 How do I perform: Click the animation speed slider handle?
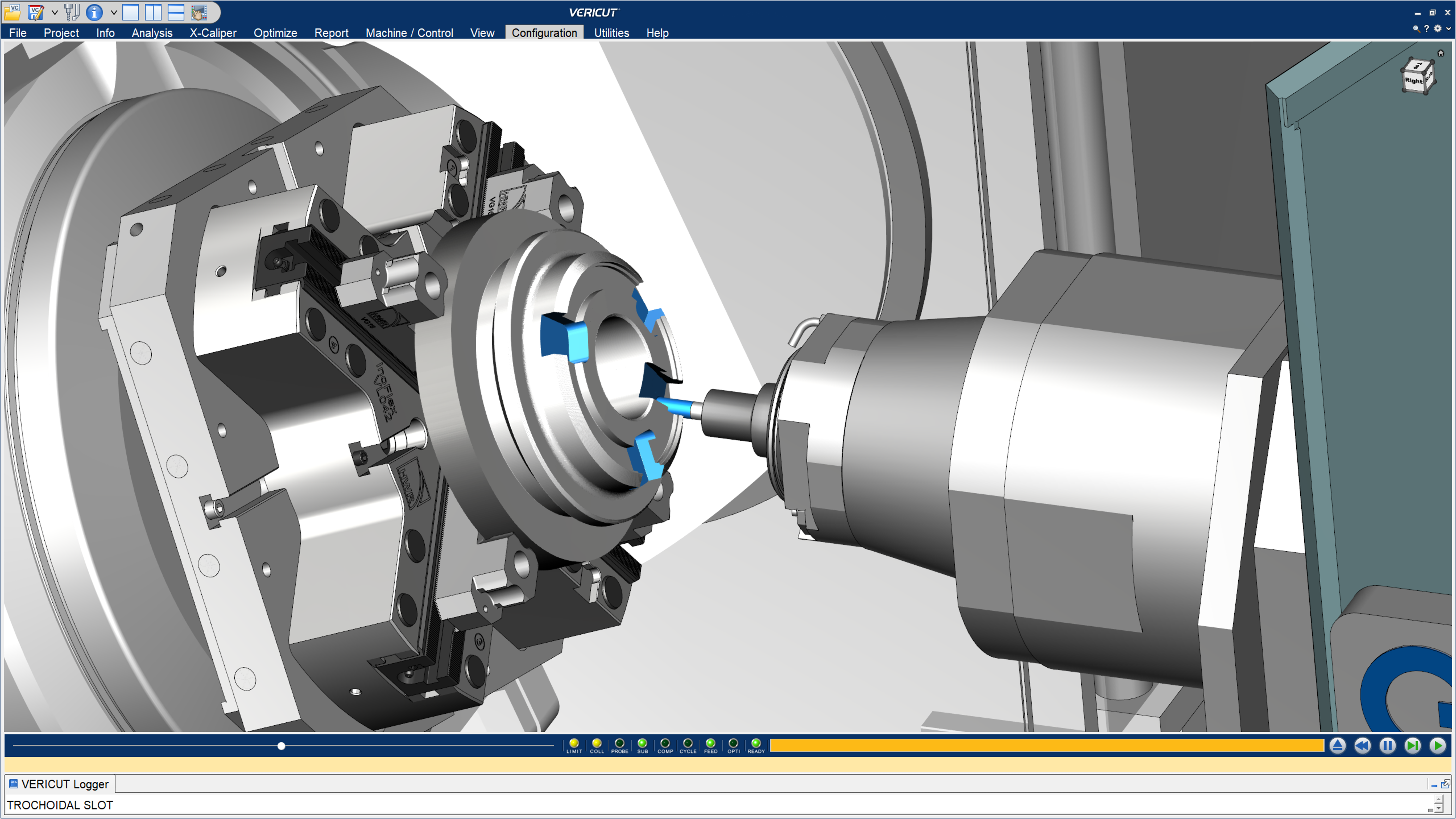[x=281, y=747]
